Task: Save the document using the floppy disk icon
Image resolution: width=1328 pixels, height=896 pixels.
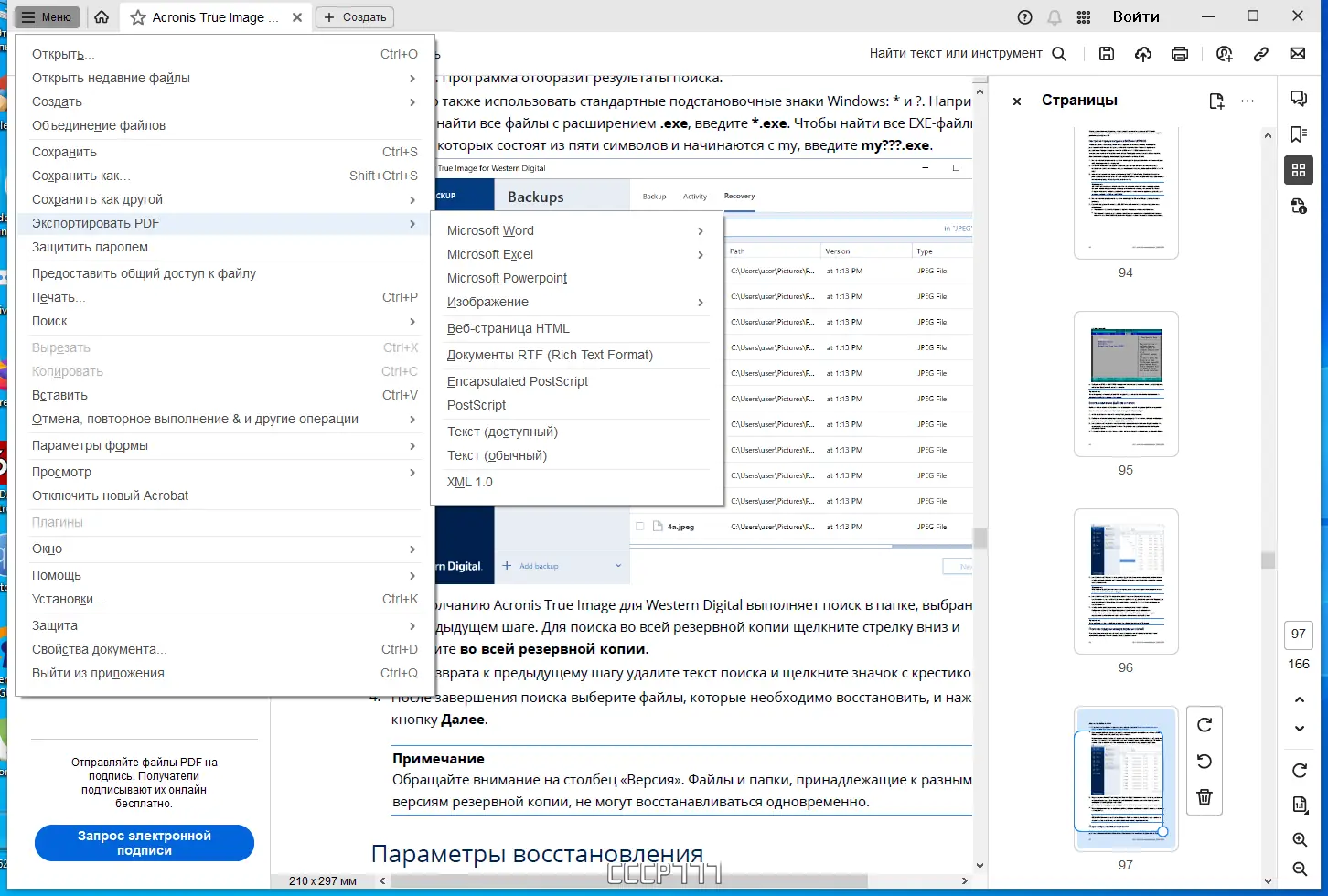Action: pos(1107,53)
